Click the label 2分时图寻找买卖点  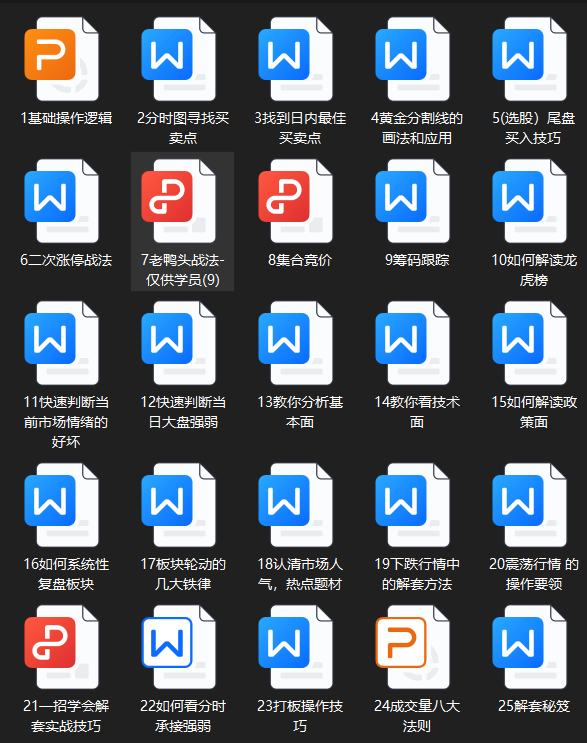[183, 128]
